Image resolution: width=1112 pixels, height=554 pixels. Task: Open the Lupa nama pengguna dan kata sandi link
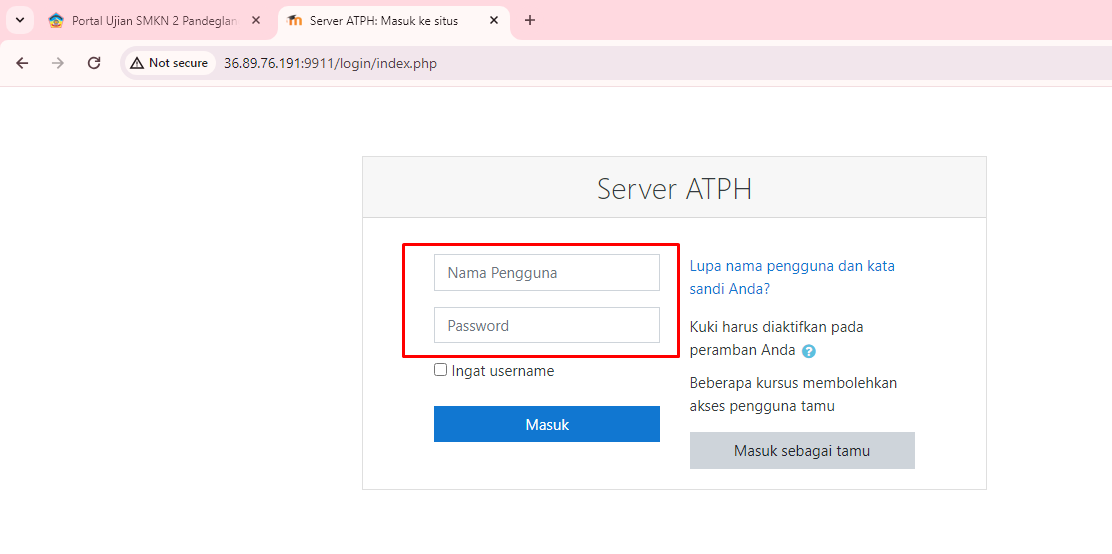(x=792, y=277)
